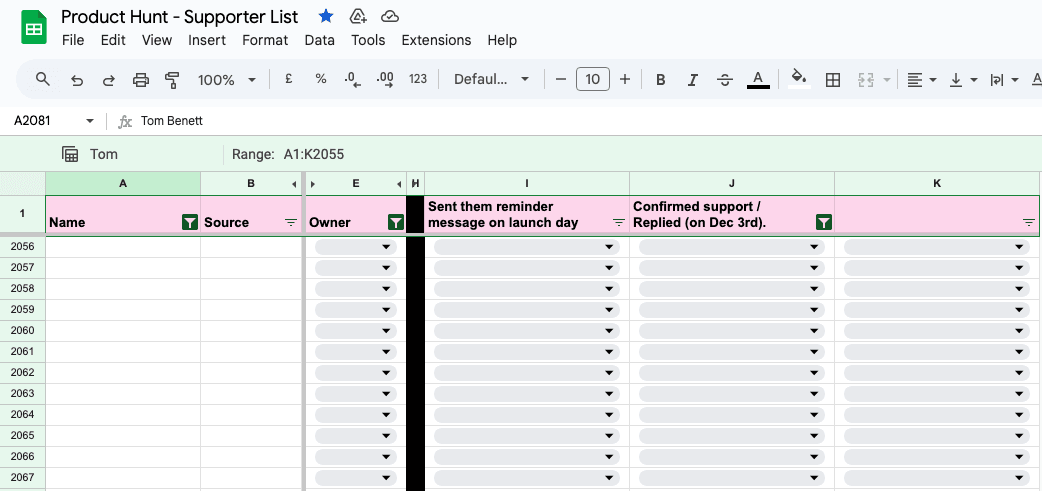Viewport: 1042px width, 491px height.
Task: Print the spreadsheet
Action: 140,80
